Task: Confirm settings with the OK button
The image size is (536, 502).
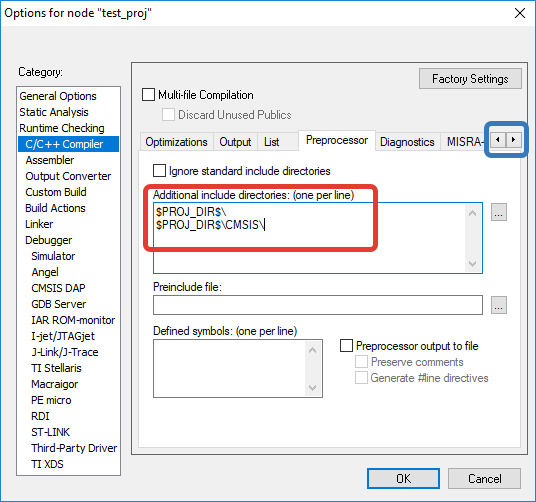Action: point(403,478)
